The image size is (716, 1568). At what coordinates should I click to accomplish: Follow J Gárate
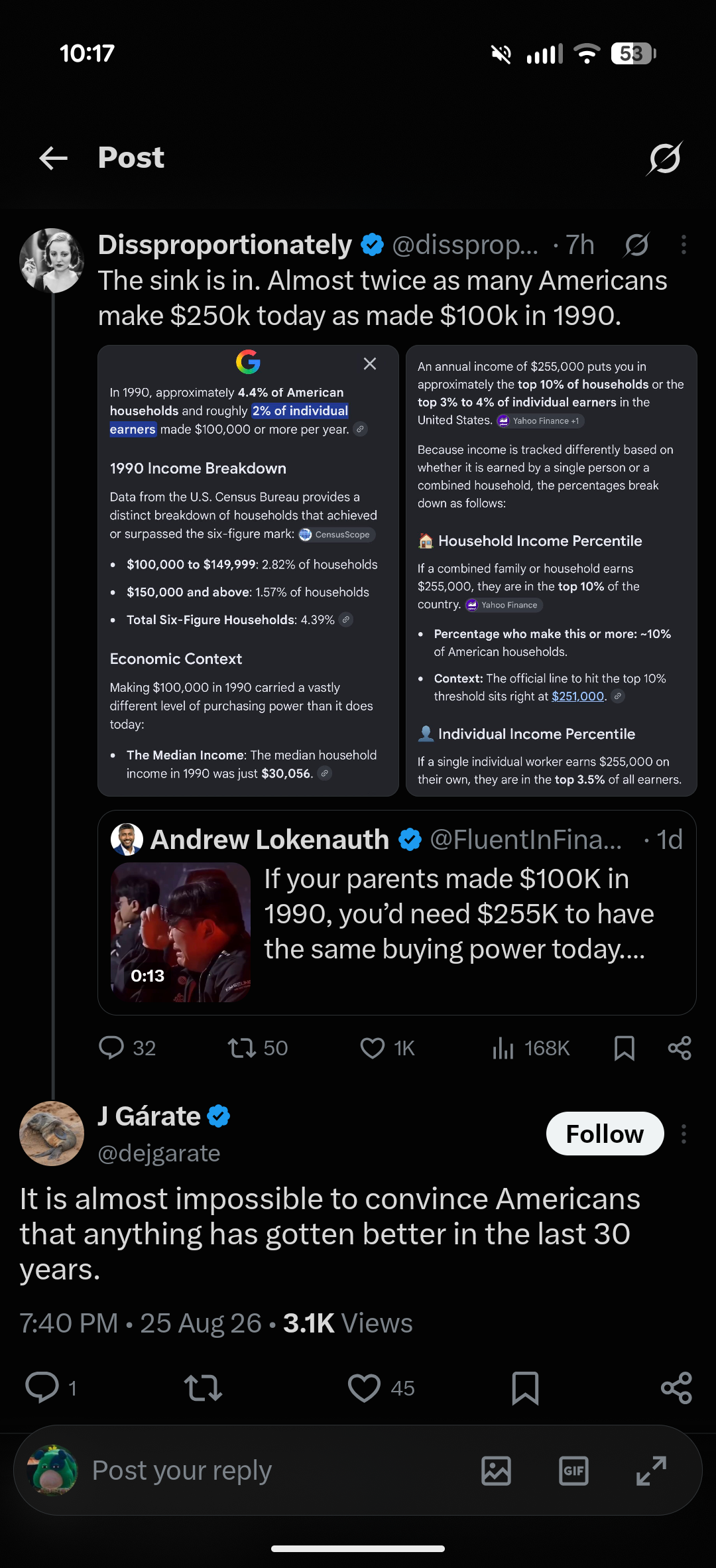(605, 1134)
